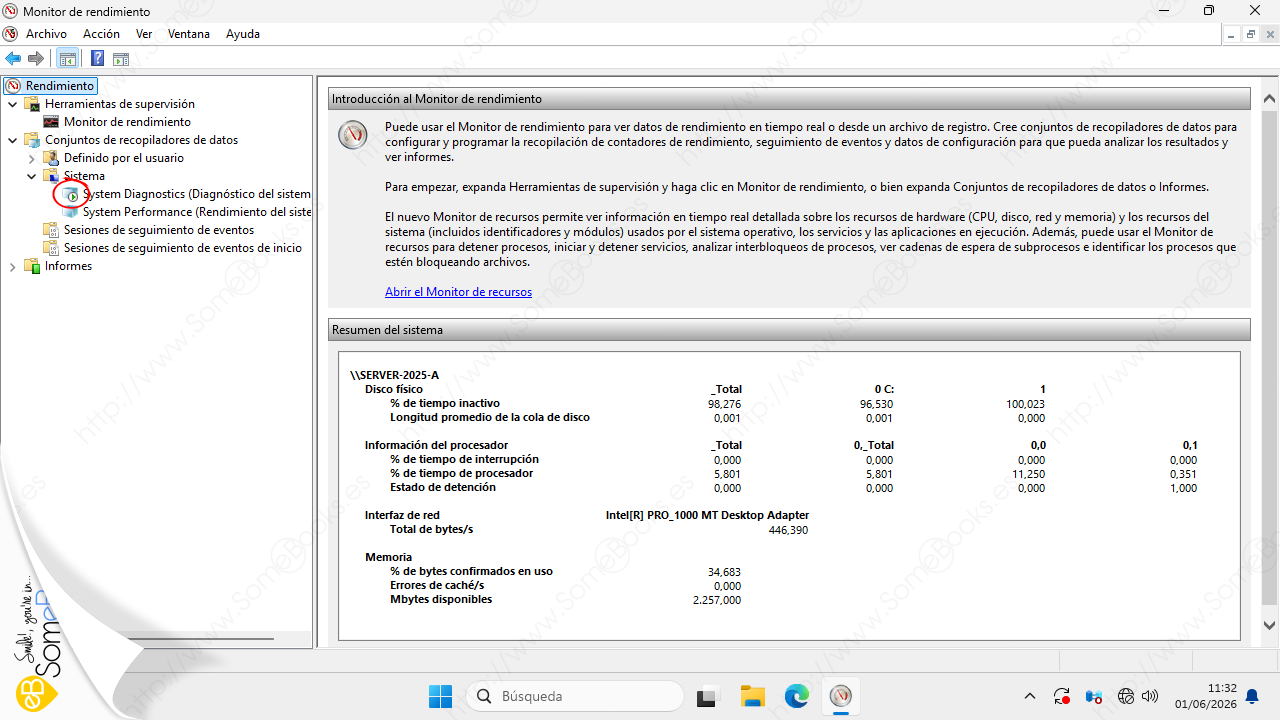Click the Disco físico label
Viewport: 1280px width, 720px height.
(x=394, y=389)
